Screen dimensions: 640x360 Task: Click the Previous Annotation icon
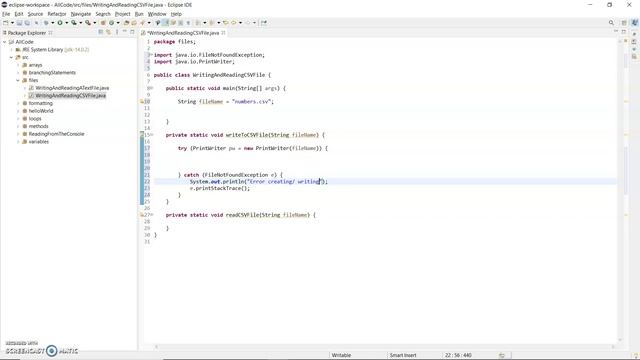(x=211, y=23)
